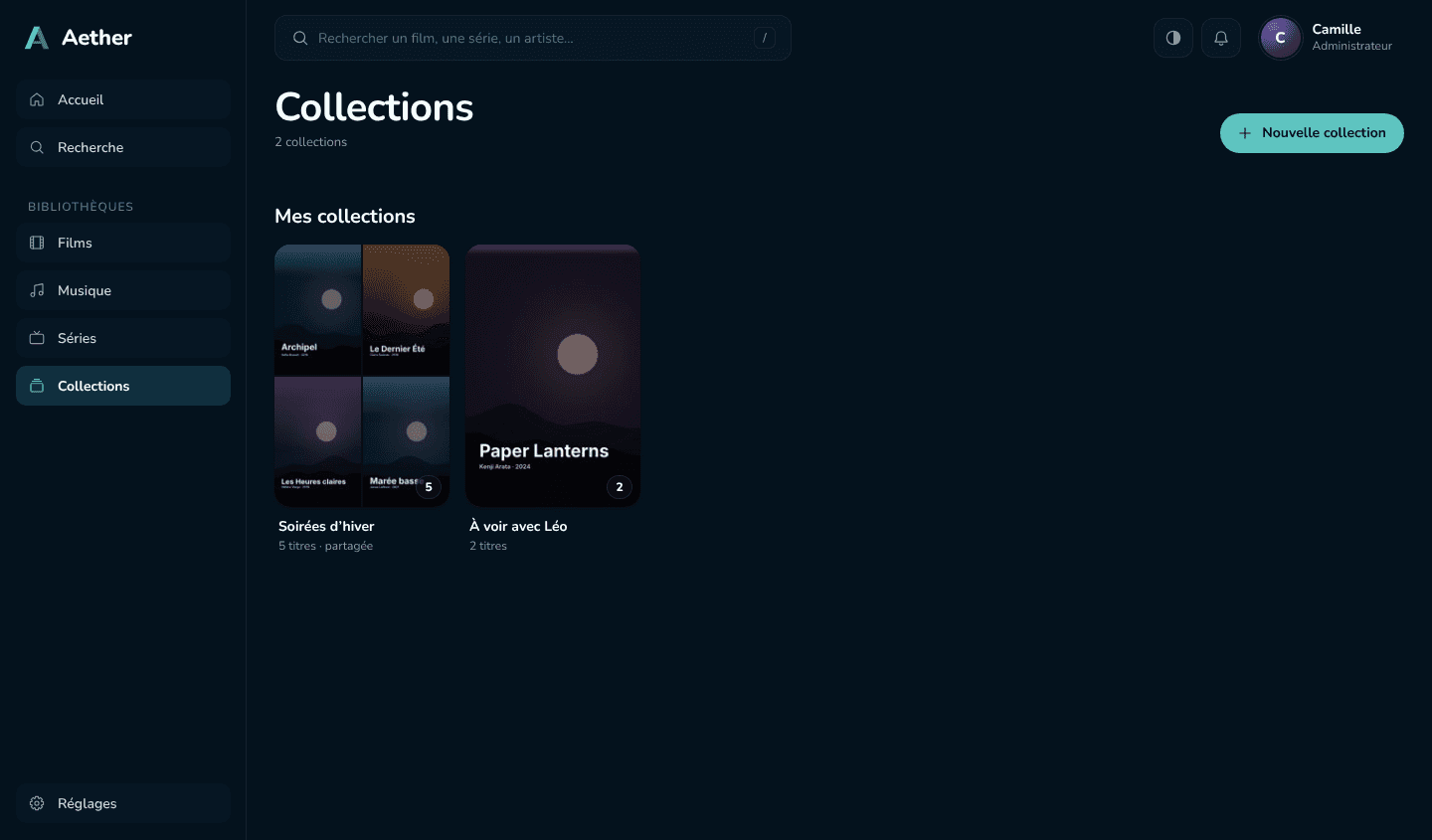
Task: Click the film strip icon beside Films
Action: 37,243
